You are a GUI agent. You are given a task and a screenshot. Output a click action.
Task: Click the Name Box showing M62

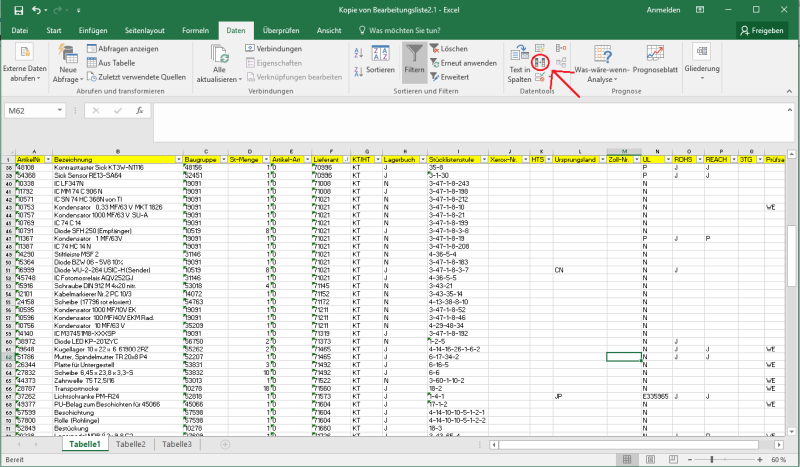point(30,110)
